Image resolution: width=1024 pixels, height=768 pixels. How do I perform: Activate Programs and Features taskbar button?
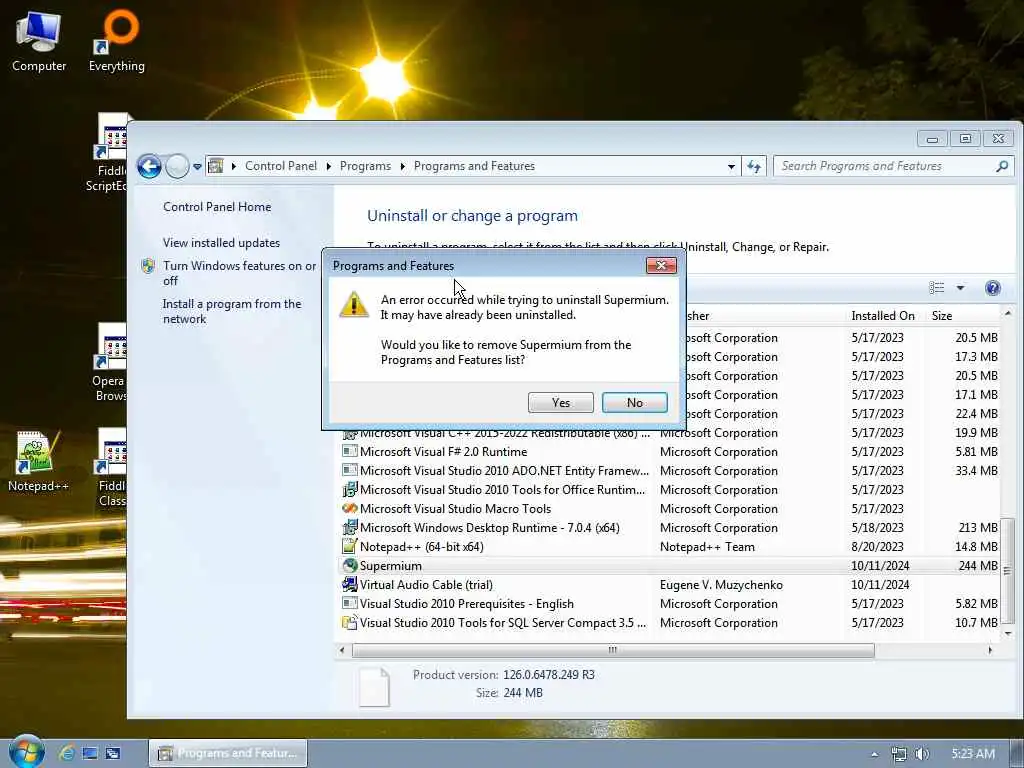coord(228,753)
